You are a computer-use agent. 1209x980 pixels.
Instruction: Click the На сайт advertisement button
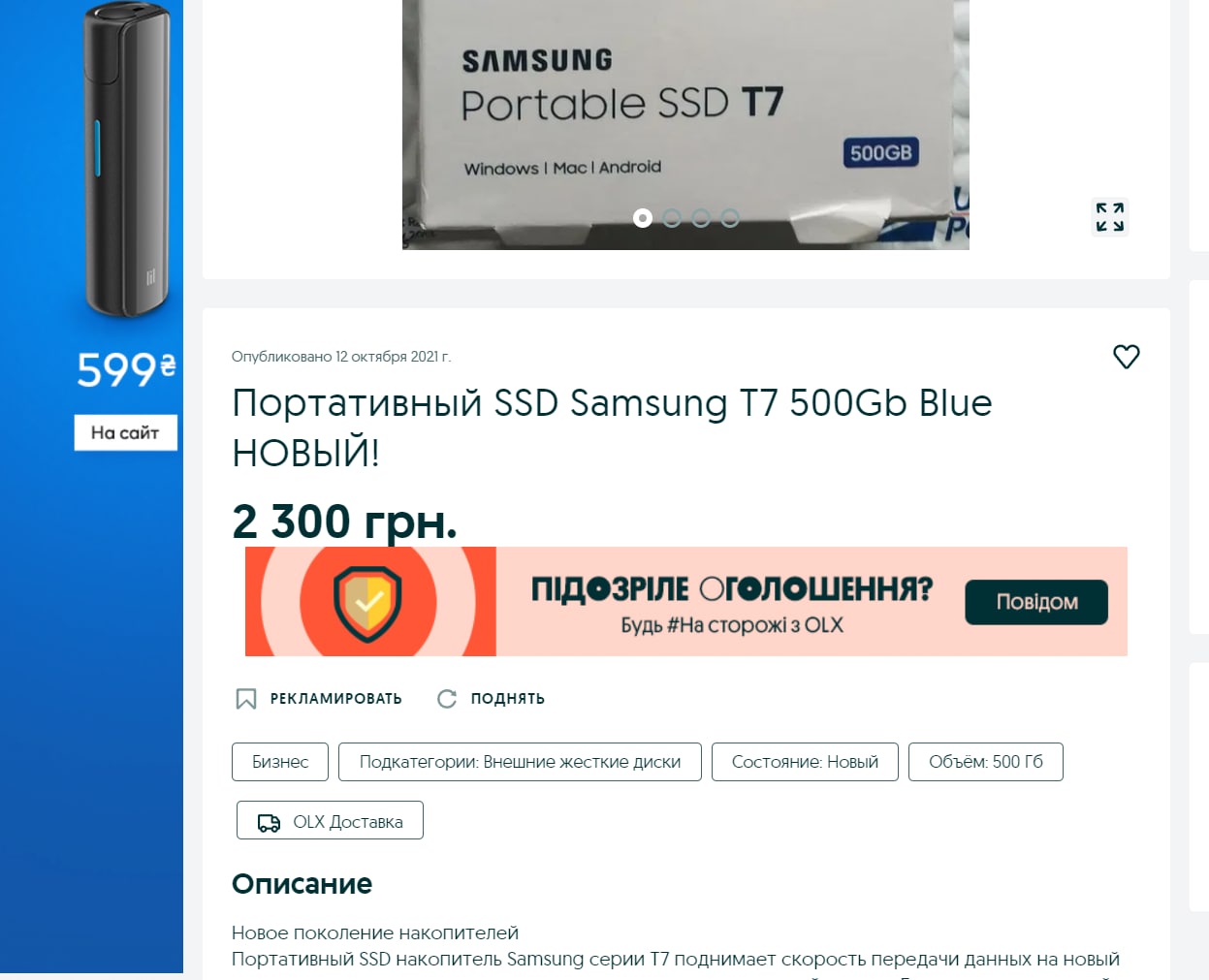(126, 432)
